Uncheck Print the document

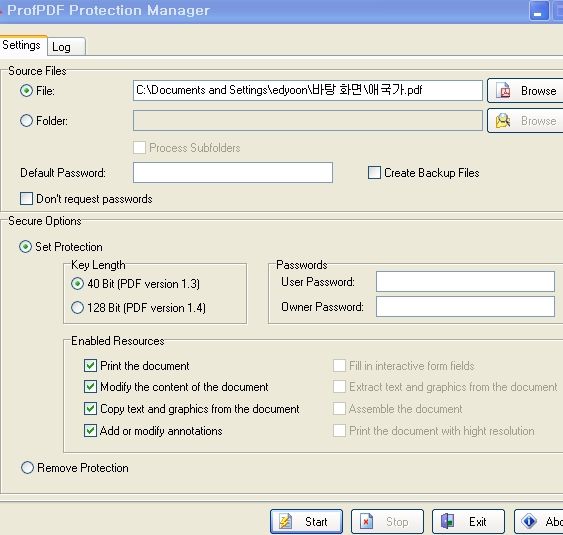coord(90,366)
